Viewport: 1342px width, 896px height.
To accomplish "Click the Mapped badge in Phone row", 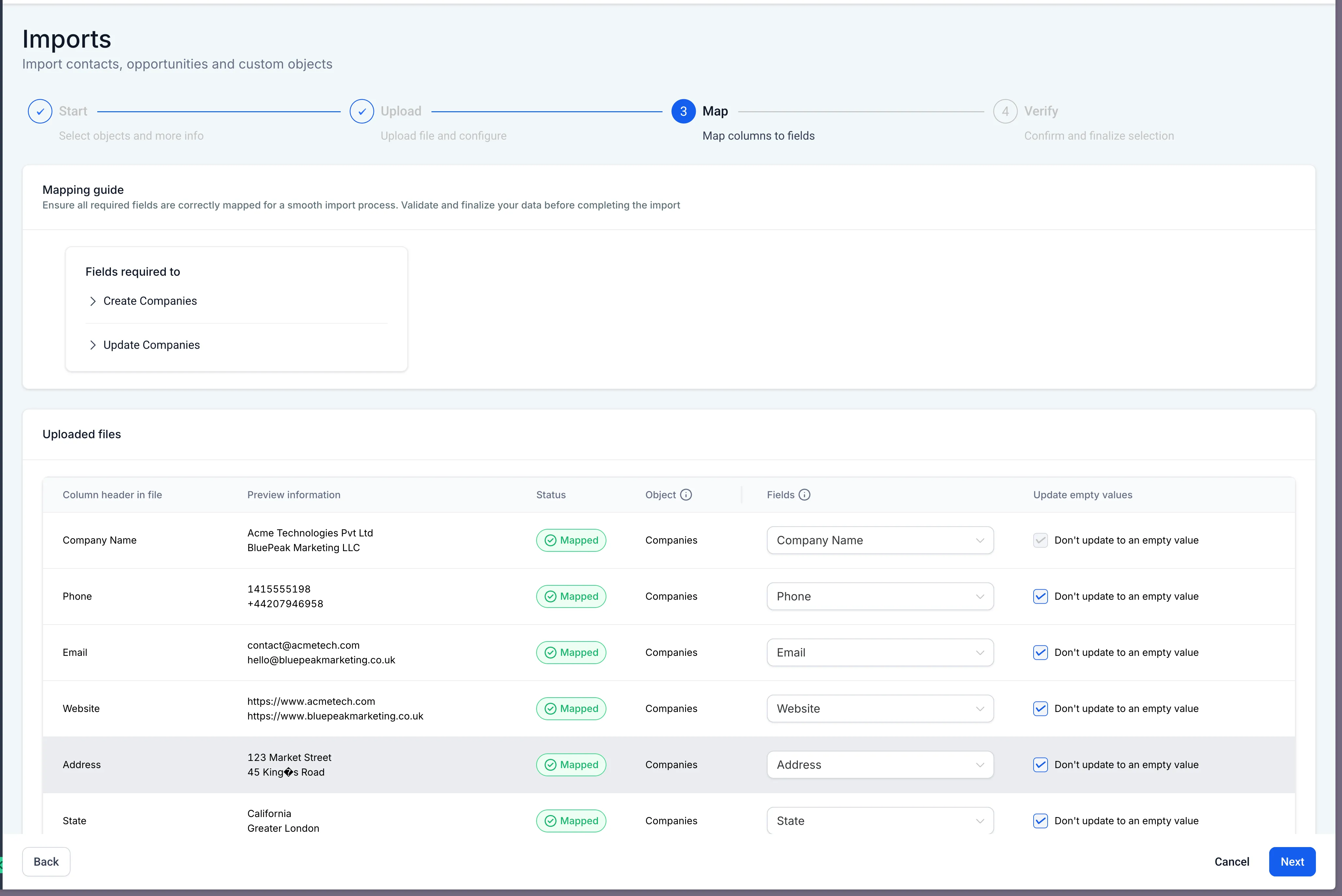I will (571, 596).
